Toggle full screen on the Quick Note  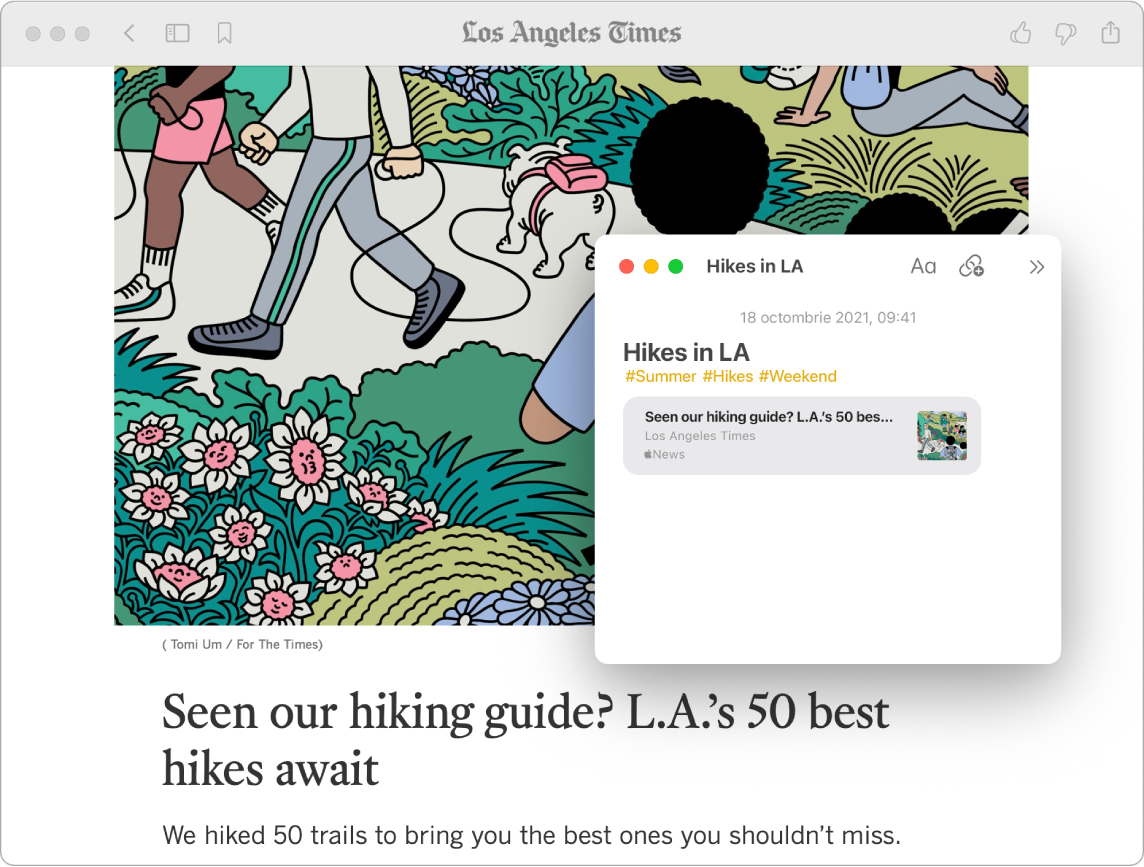click(675, 266)
